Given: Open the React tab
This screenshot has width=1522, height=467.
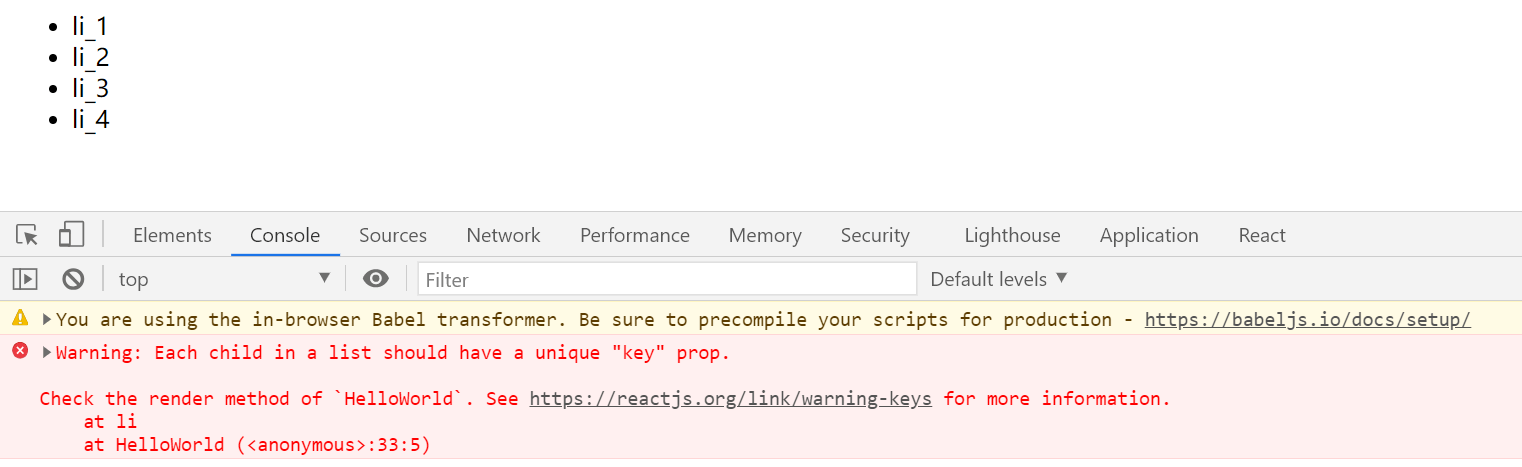Looking at the screenshot, I should pyautogui.click(x=1262, y=235).
